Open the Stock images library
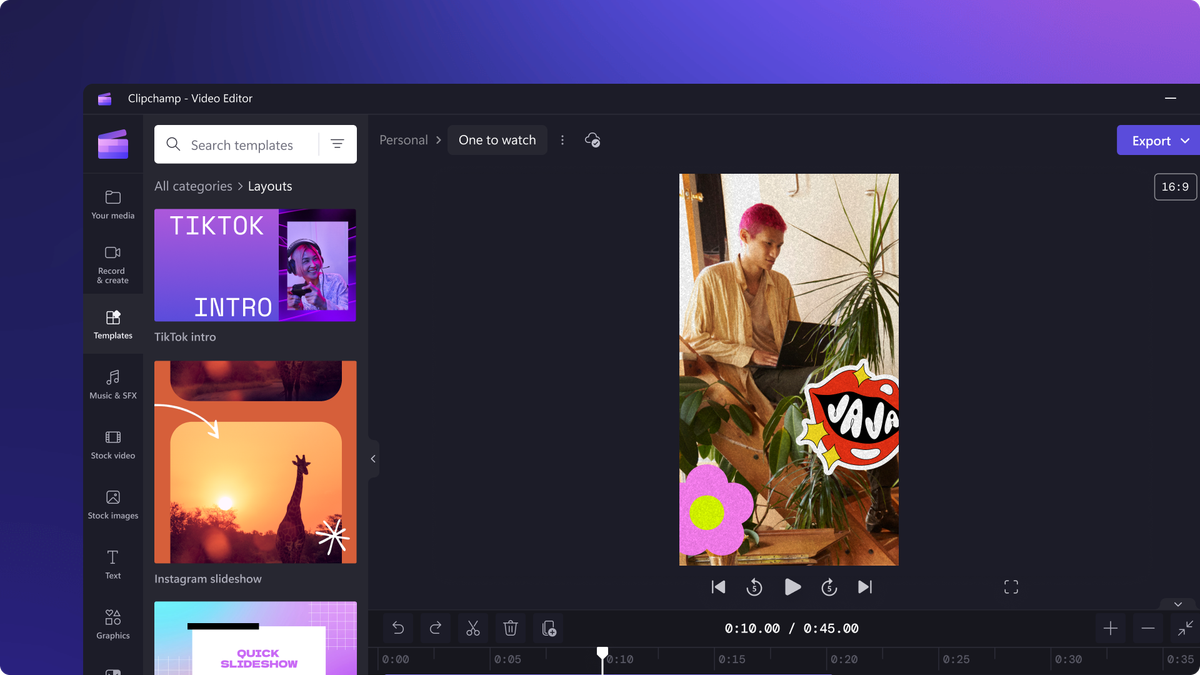The height and width of the screenshot is (675, 1200). pyautogui.click(x=113, y=504)
